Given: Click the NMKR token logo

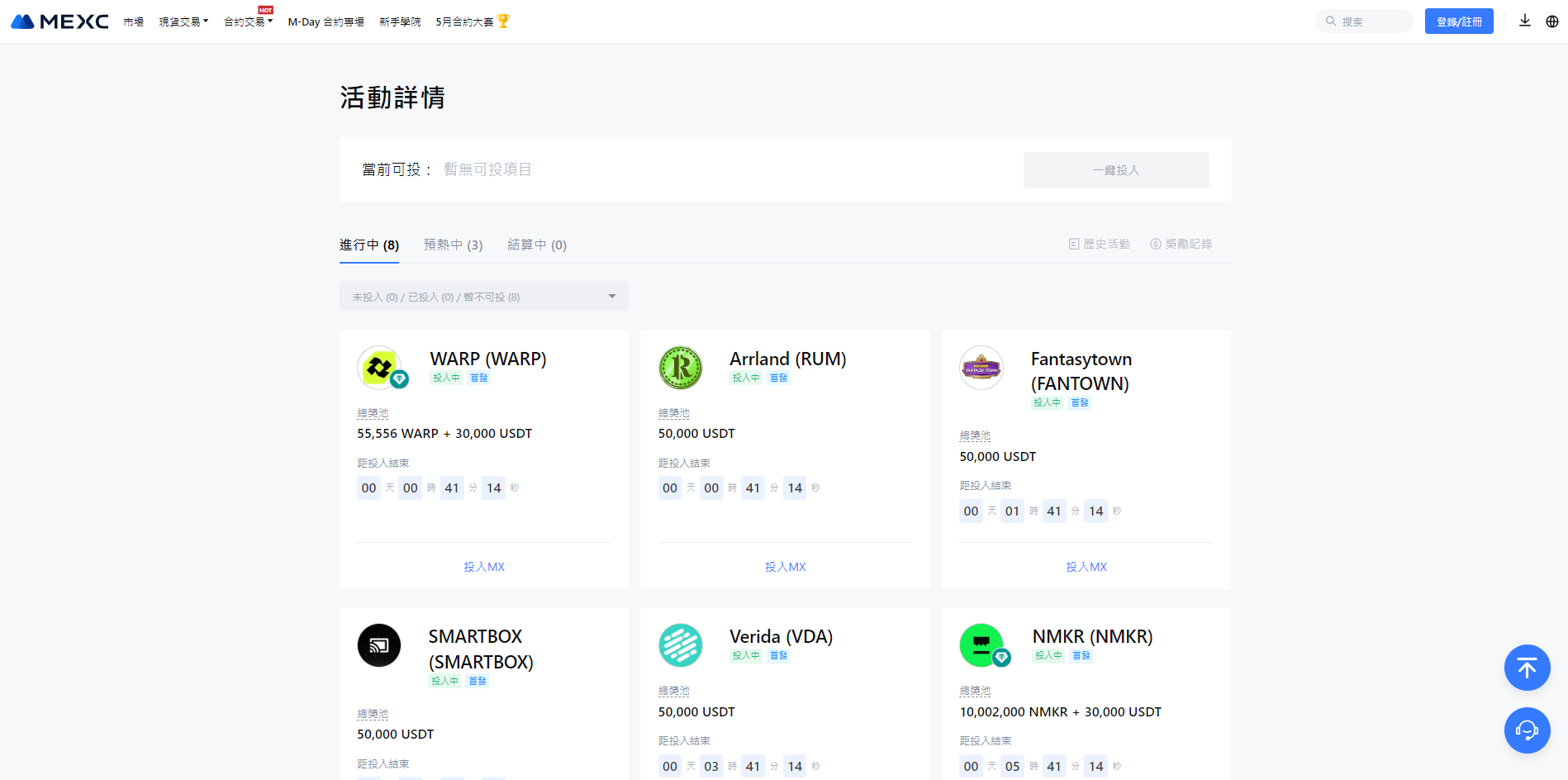Looking at the screenshot, I should click(981, 645).
